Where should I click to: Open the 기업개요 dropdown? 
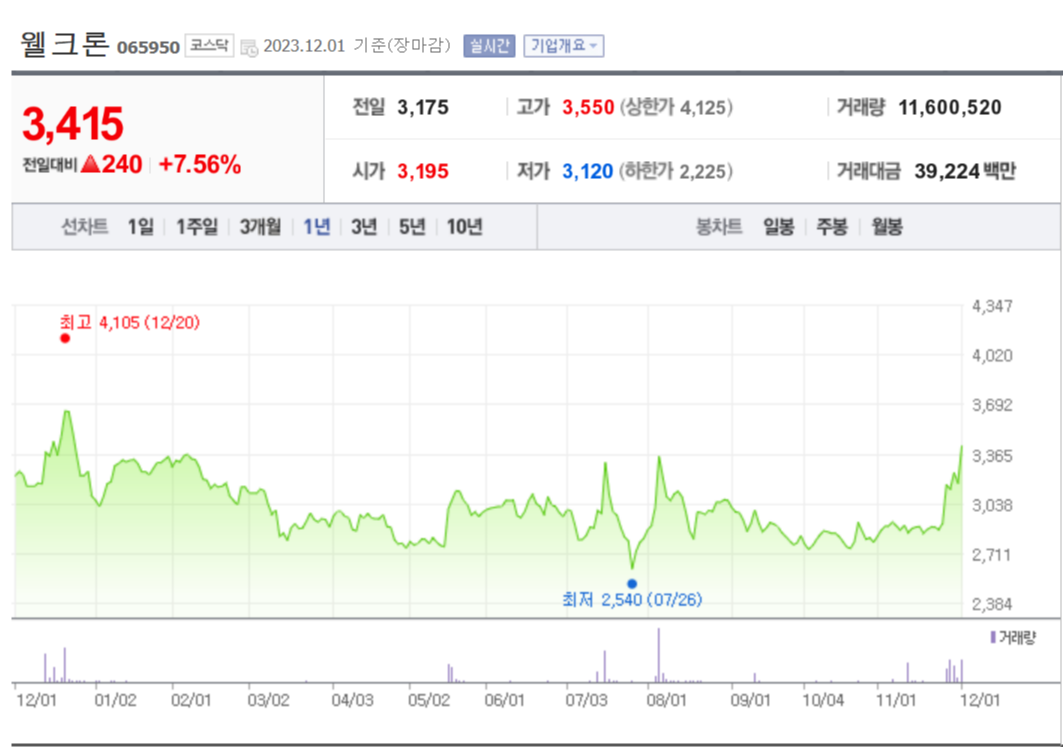pos(563,46)
